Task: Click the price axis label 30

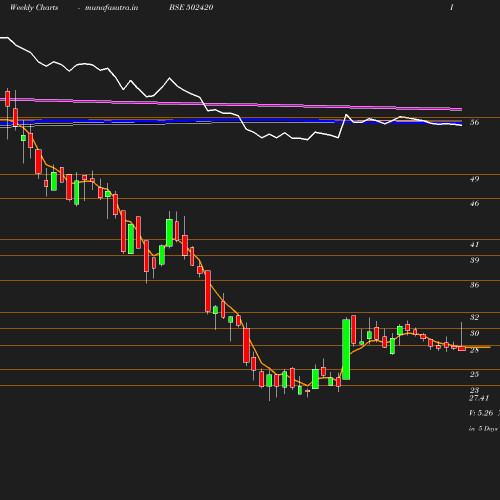Action: point(475,333)
